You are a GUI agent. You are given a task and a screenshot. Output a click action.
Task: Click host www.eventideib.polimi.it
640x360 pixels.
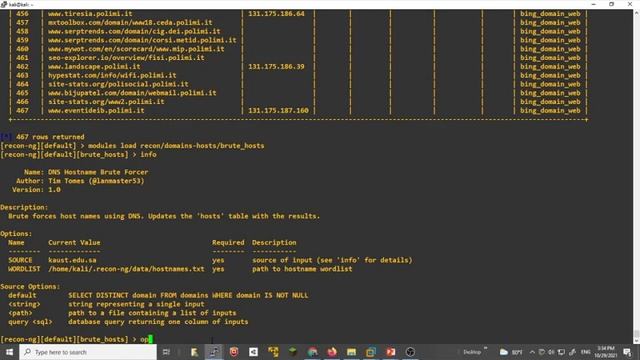(96, 111)
